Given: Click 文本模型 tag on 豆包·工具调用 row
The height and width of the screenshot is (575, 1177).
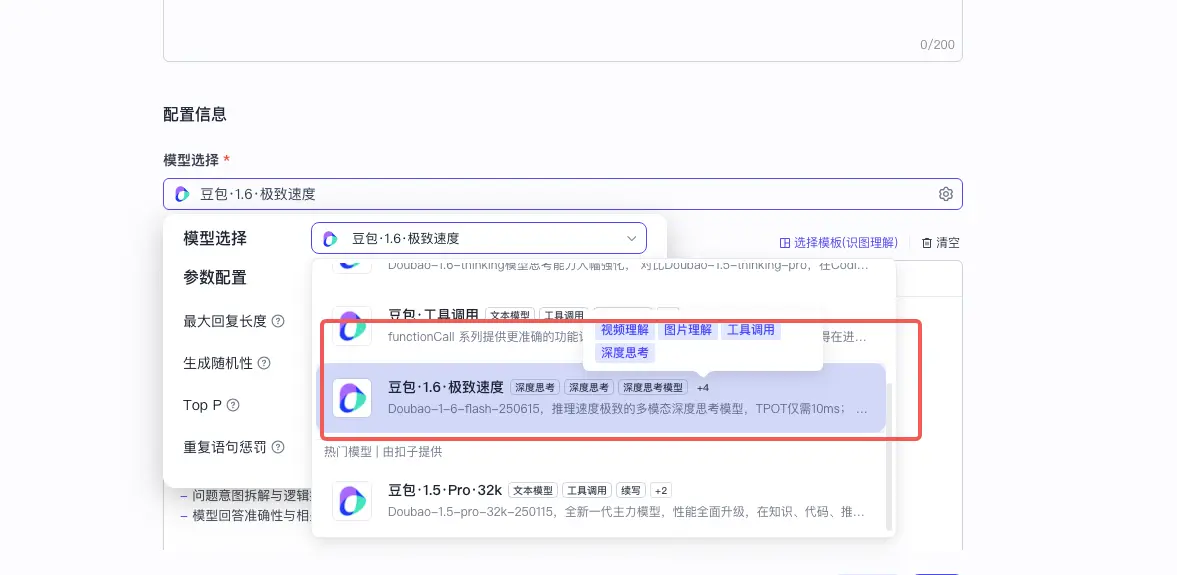Looking at the screenshot, I should tap(510, 315).
